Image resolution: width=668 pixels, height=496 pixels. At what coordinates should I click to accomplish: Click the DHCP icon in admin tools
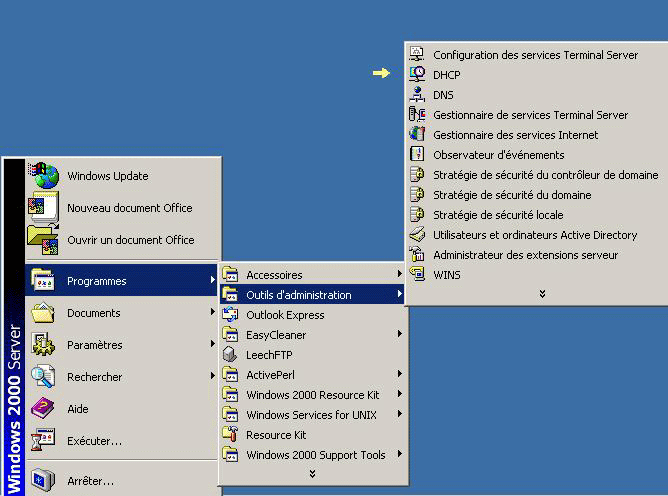(417, 74)
